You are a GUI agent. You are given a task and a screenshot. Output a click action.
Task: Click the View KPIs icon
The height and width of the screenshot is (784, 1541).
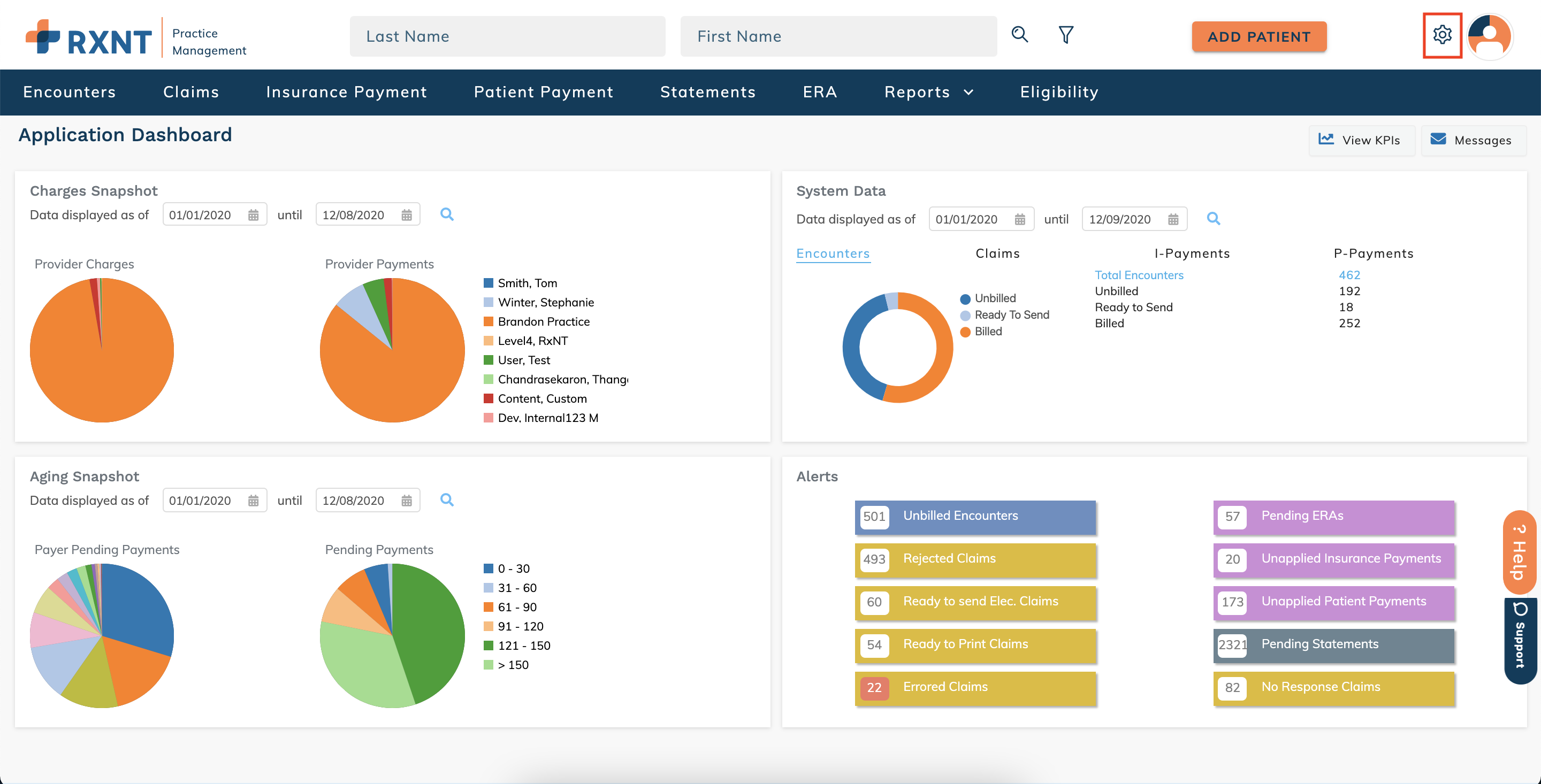point(1325,139)
